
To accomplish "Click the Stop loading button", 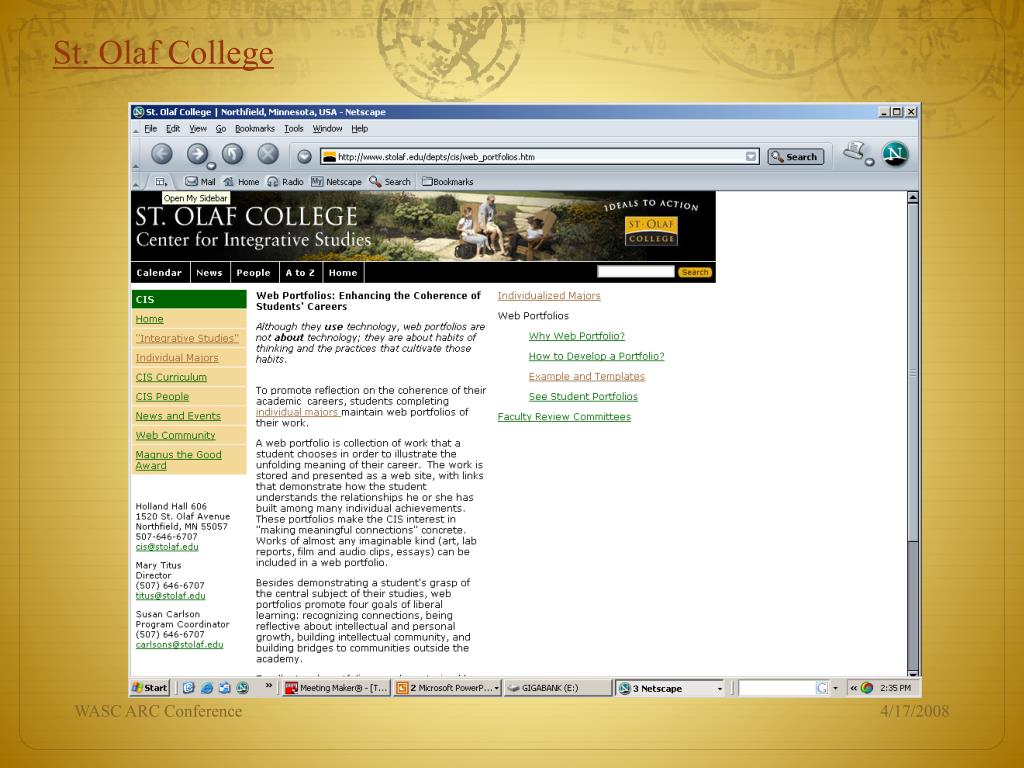I will pyautogui.click(x=268, y=154).
